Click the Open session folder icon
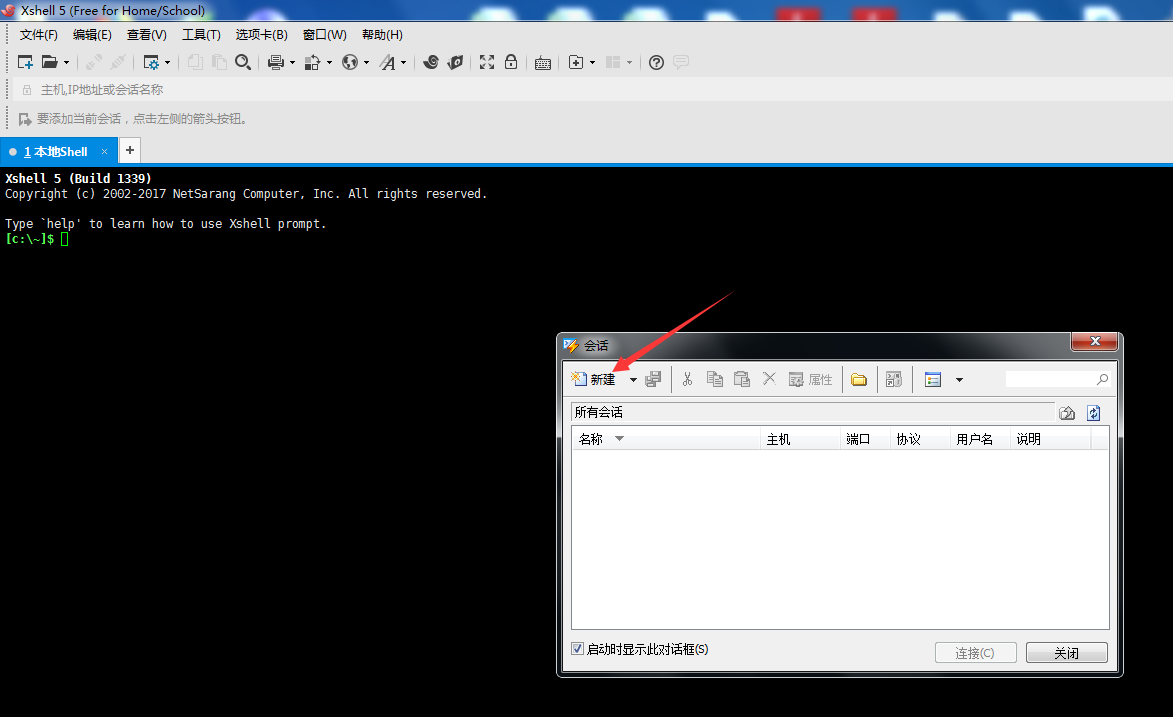1173x717 pixels. coord(49,62)
